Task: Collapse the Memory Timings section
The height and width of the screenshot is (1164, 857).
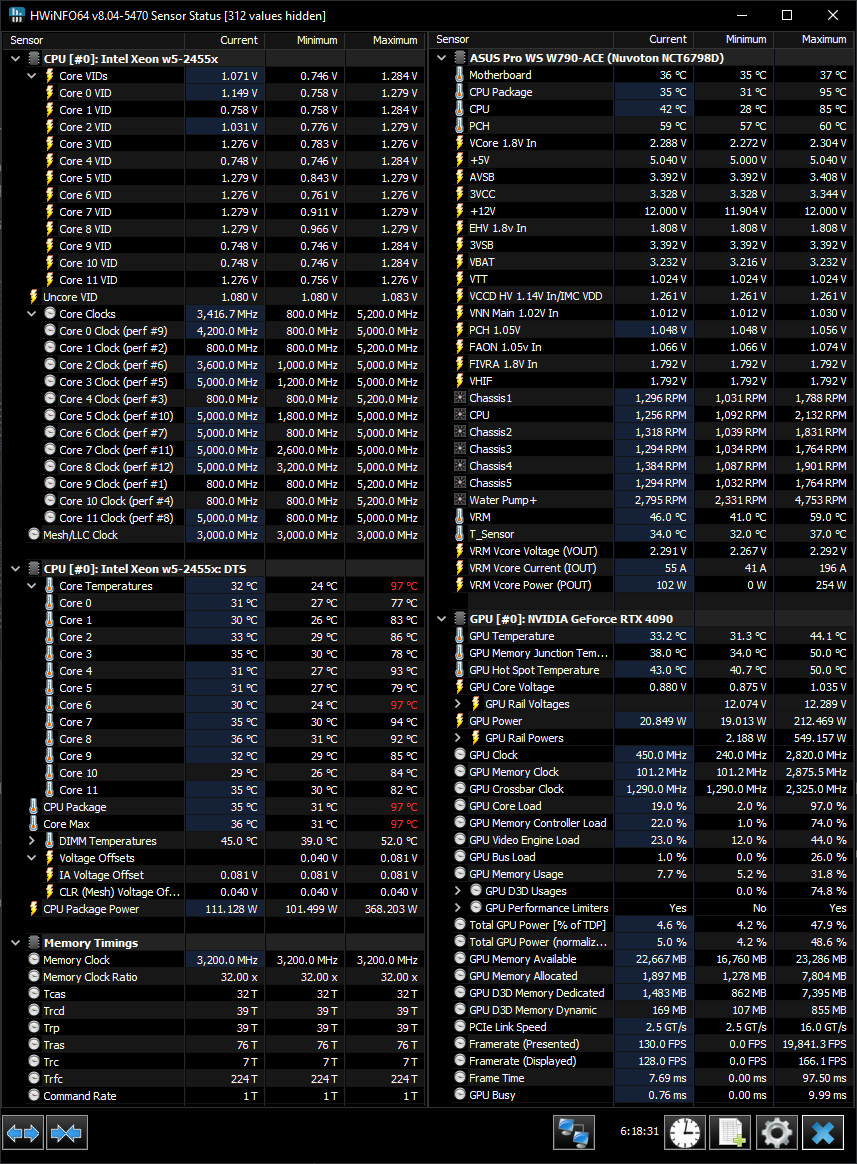Action: tap(17, 943)
